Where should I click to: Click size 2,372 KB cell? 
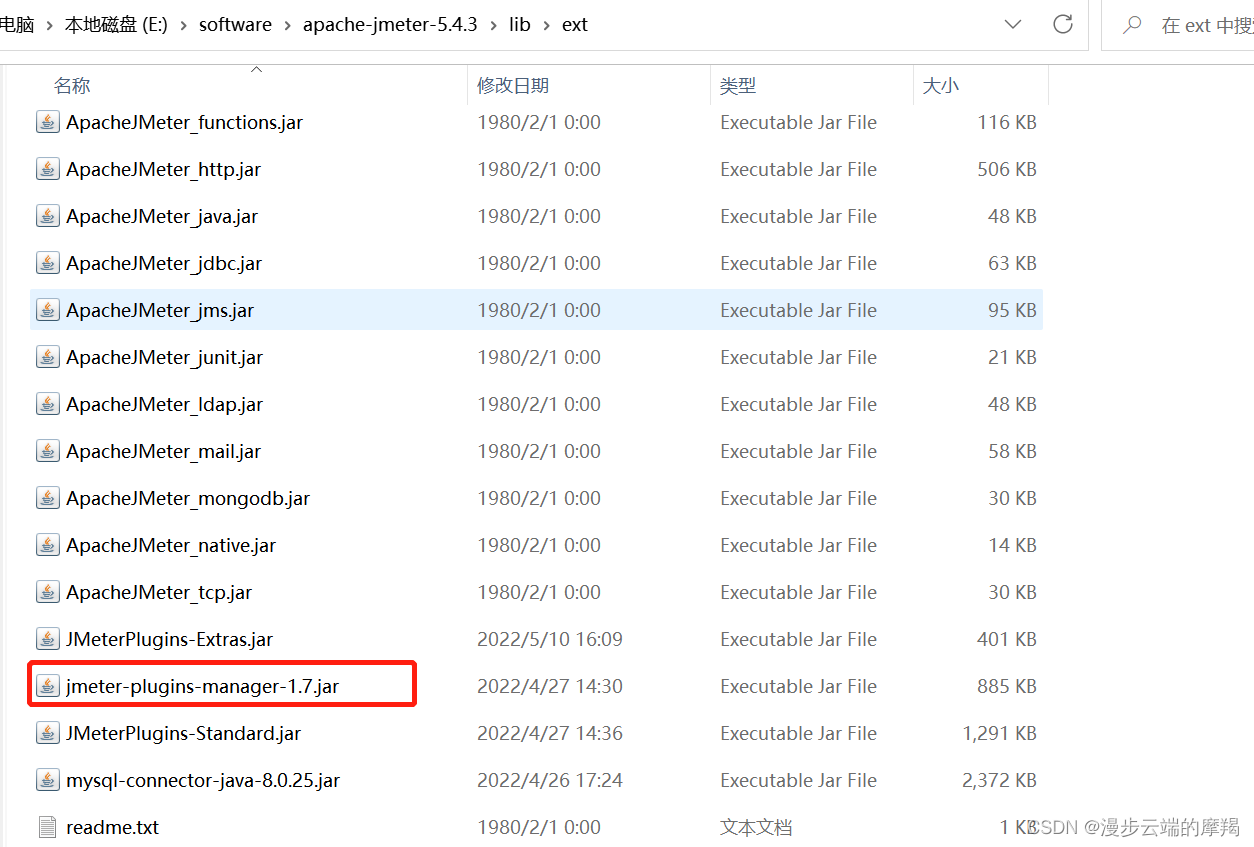[999, 780]
